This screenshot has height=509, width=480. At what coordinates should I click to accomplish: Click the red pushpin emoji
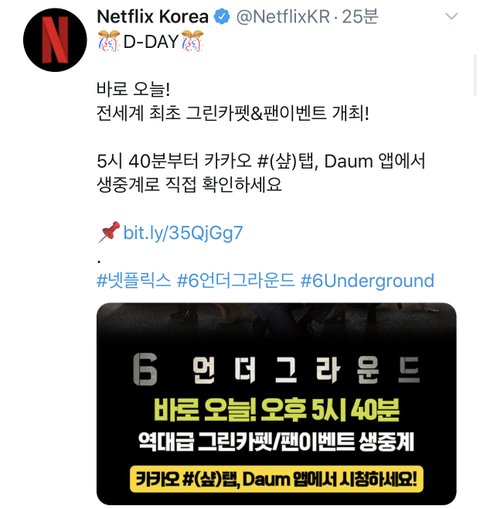109,232
